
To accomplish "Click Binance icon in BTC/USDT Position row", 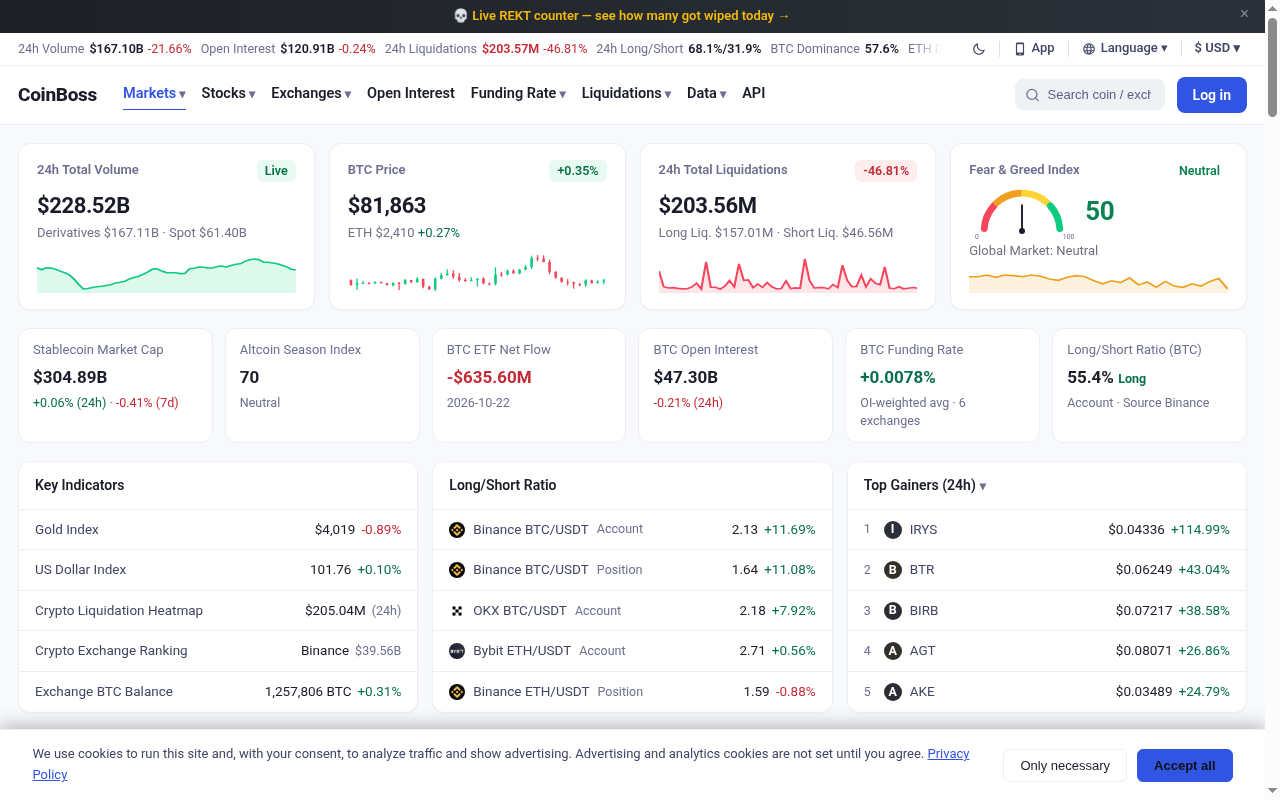I will 457,570.
